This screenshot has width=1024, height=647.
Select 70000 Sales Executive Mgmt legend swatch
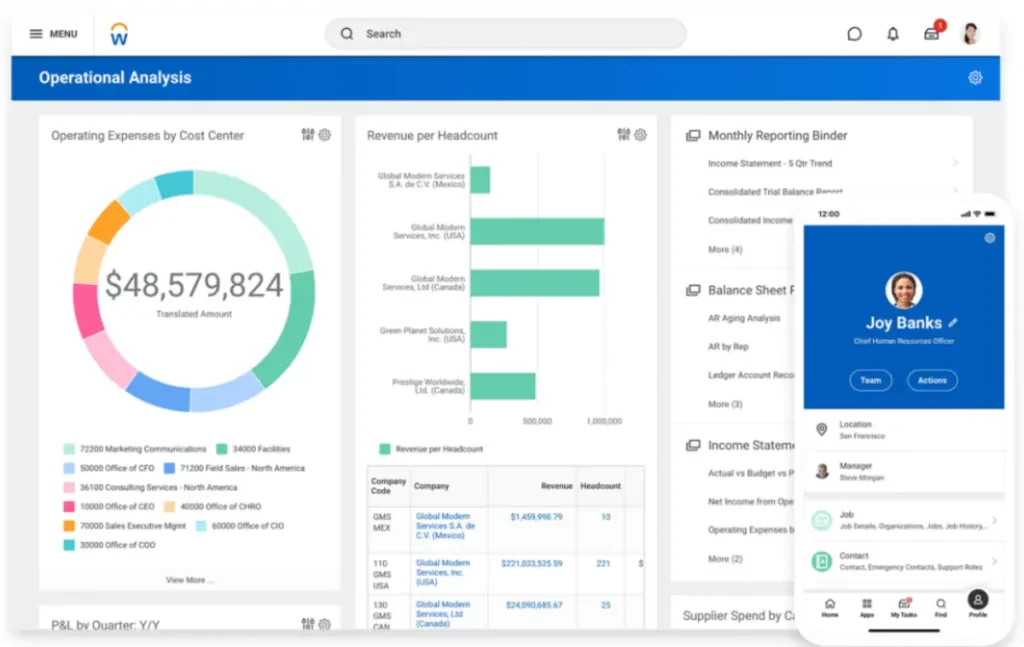(69, 526)
